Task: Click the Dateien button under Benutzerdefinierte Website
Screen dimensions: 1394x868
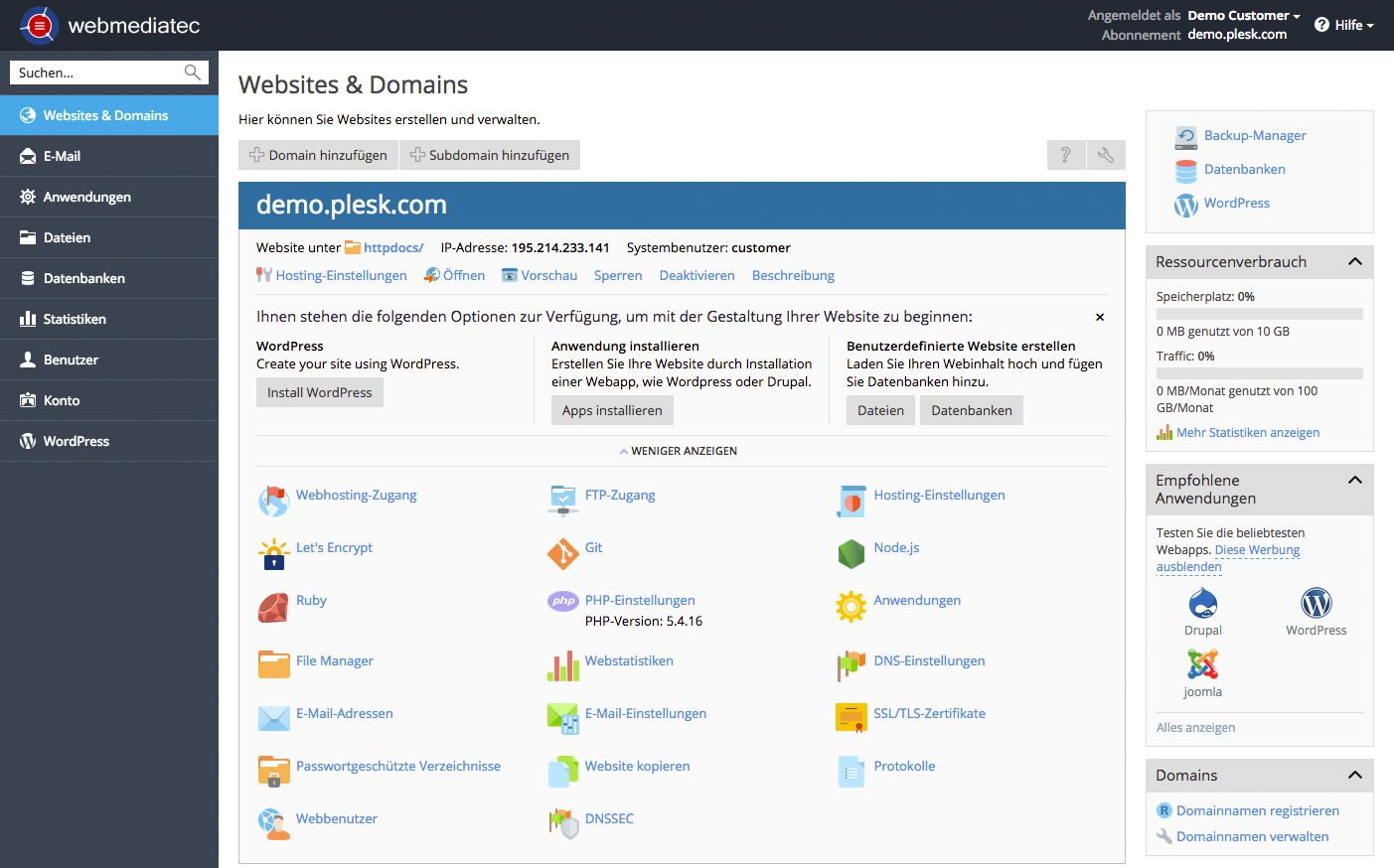Action: tap(881, 410)
